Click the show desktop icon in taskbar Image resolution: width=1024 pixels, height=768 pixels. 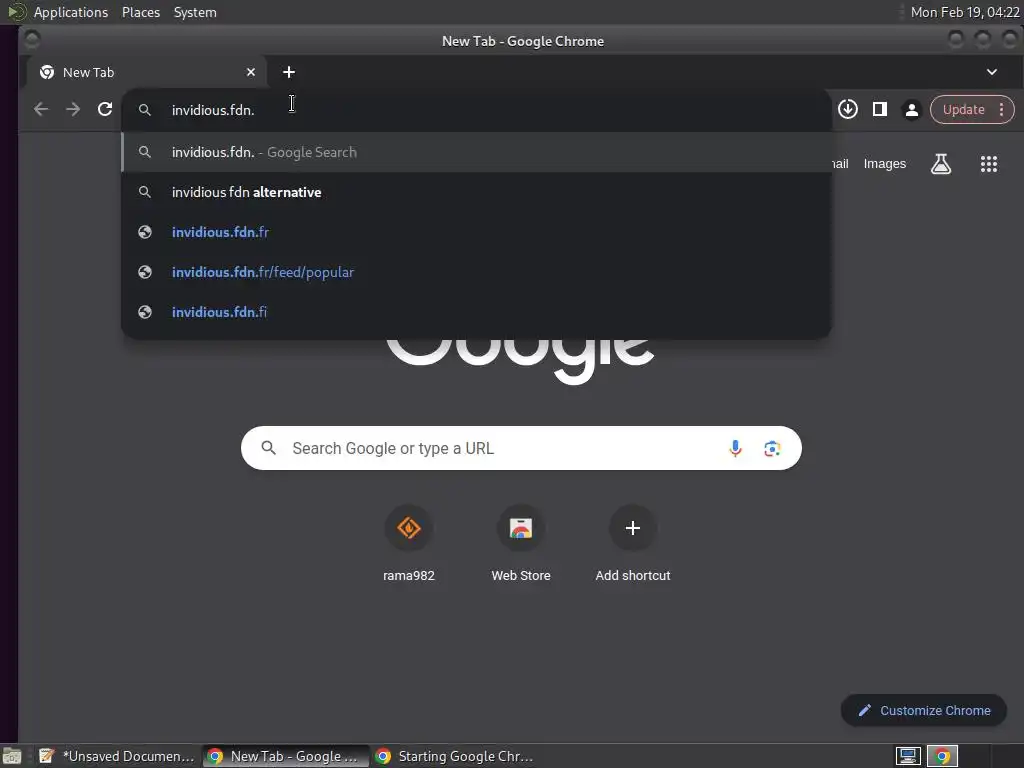click(11, 756)
